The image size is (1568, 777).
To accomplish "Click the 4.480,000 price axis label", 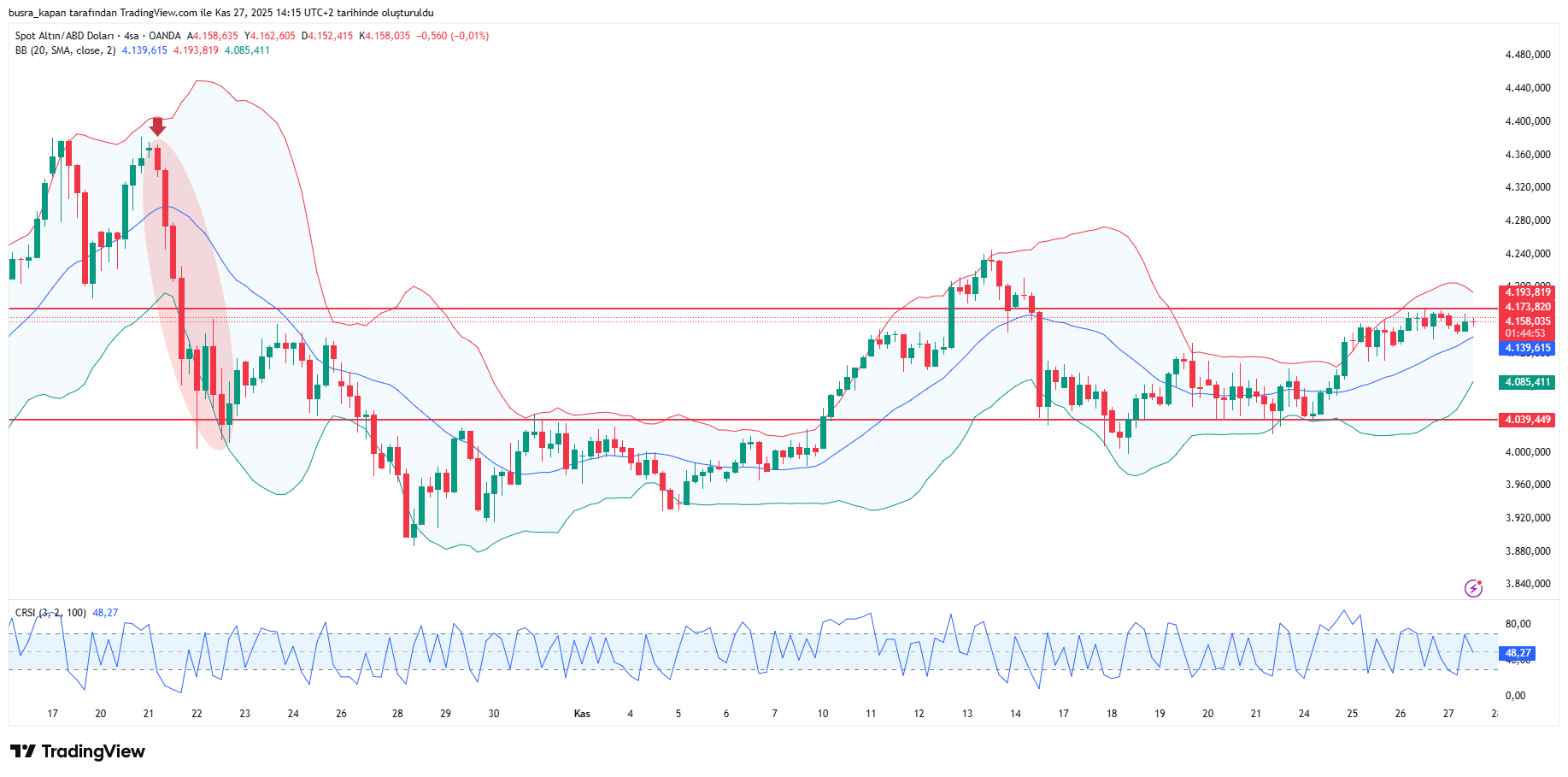I will click(1527, 55).
